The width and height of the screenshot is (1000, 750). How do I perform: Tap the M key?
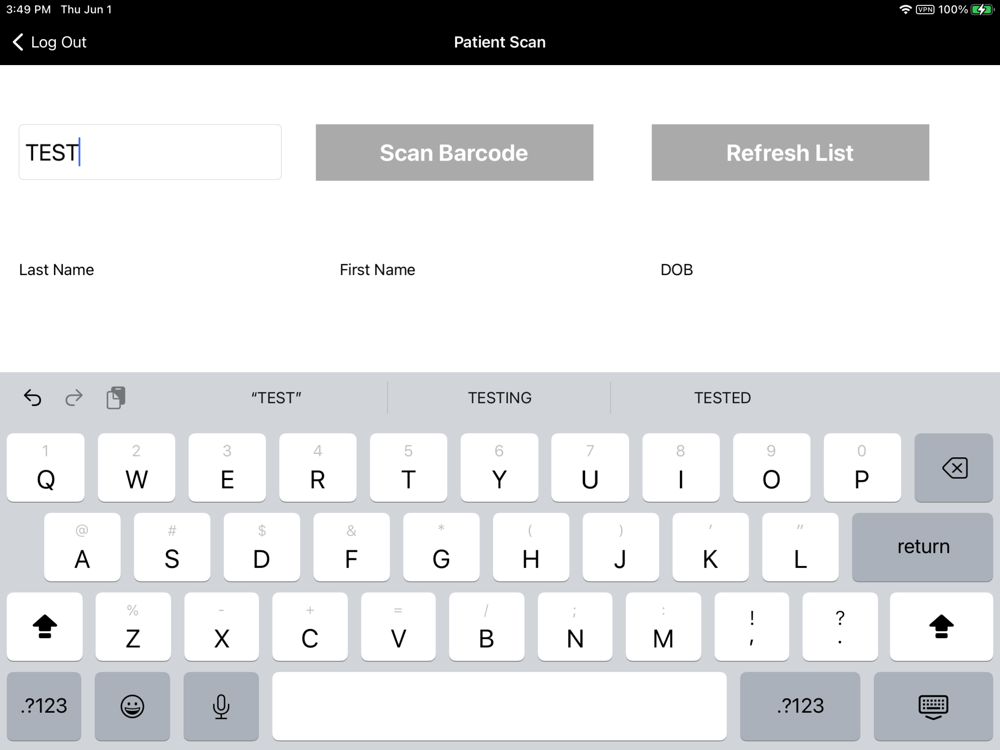[663, 626]
